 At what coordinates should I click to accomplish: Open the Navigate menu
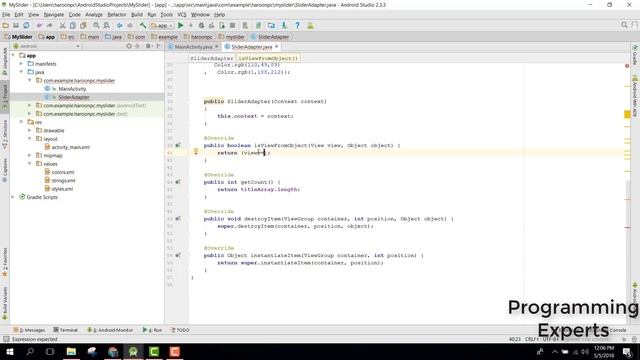[x=54, y=15]
